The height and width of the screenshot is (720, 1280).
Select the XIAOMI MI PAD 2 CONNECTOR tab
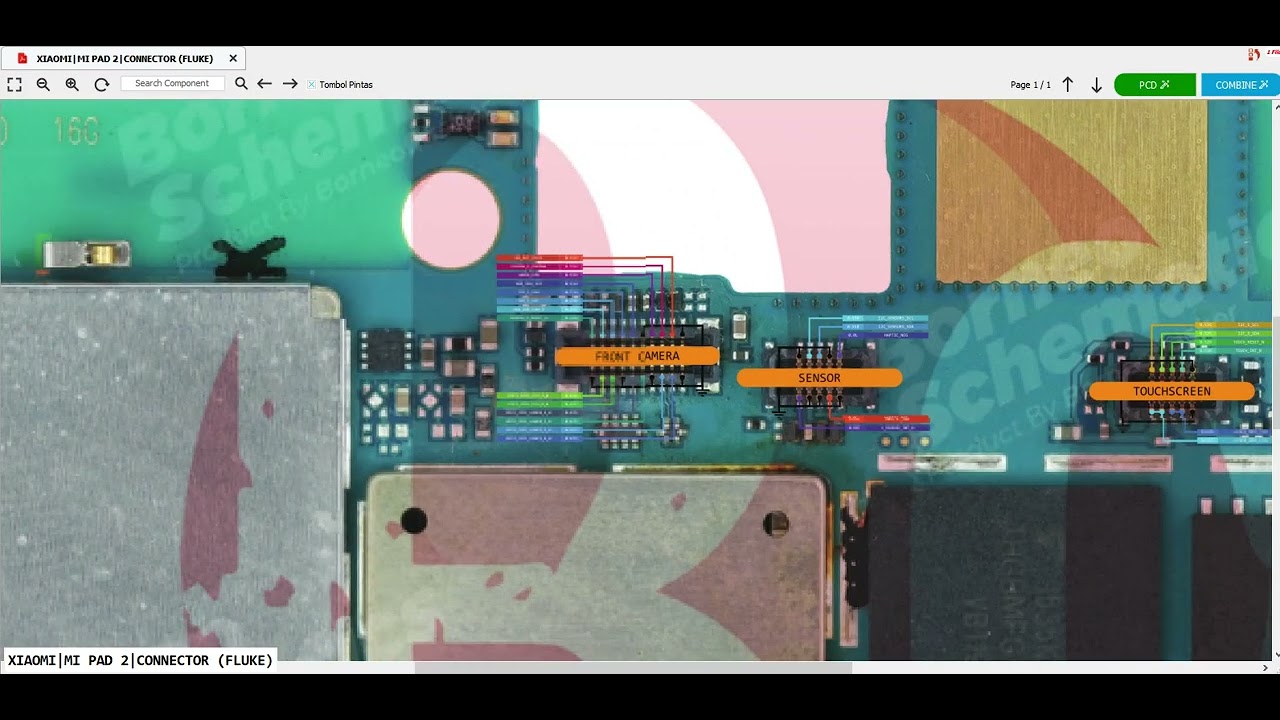click(123, 59)
